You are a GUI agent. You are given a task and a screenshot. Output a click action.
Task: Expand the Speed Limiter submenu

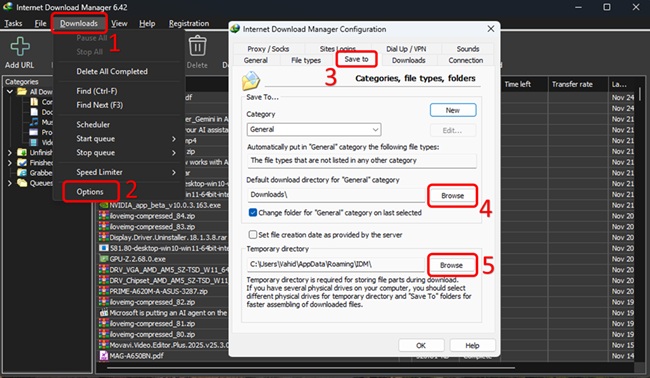click(174, 172)
